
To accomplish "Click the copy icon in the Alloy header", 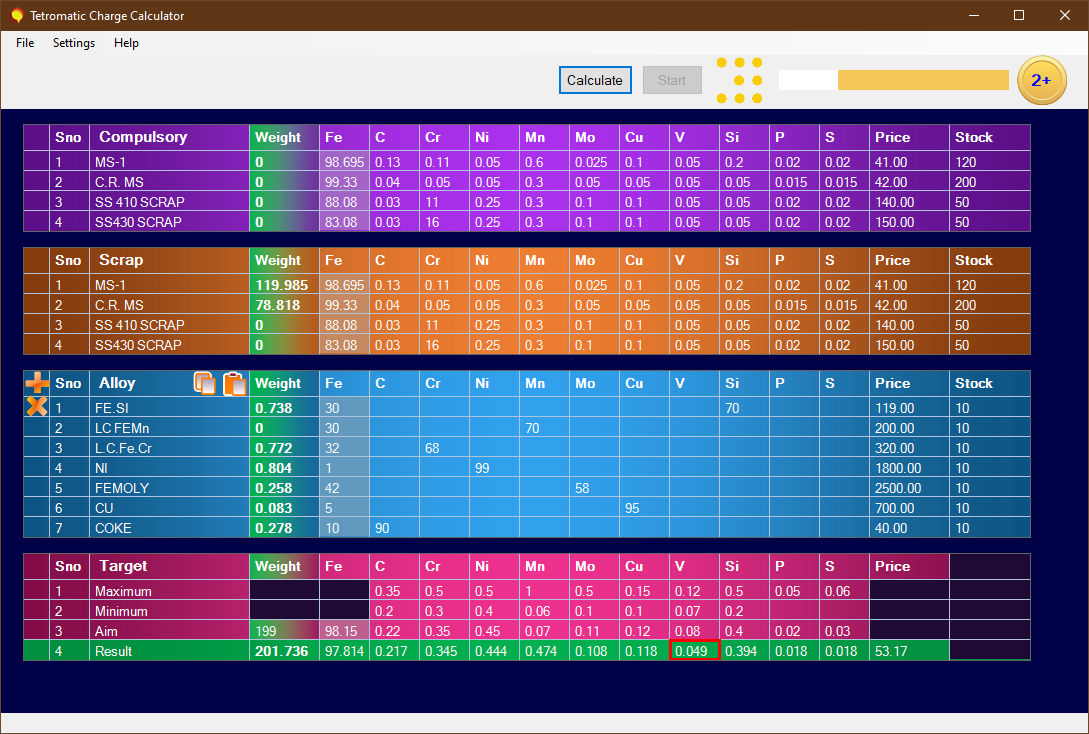I will [205, 382].
